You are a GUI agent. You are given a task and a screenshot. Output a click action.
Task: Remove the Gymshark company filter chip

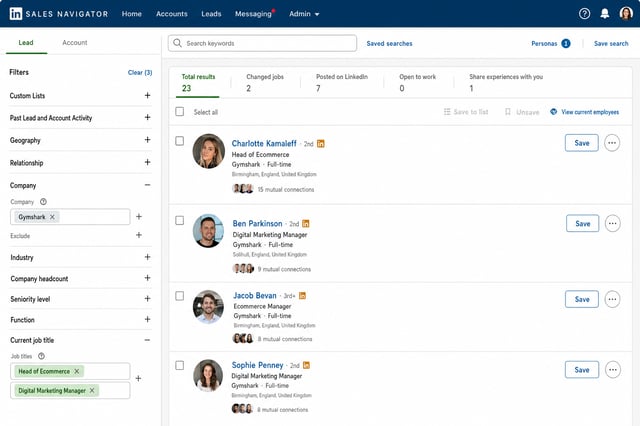tap(52, 217)
